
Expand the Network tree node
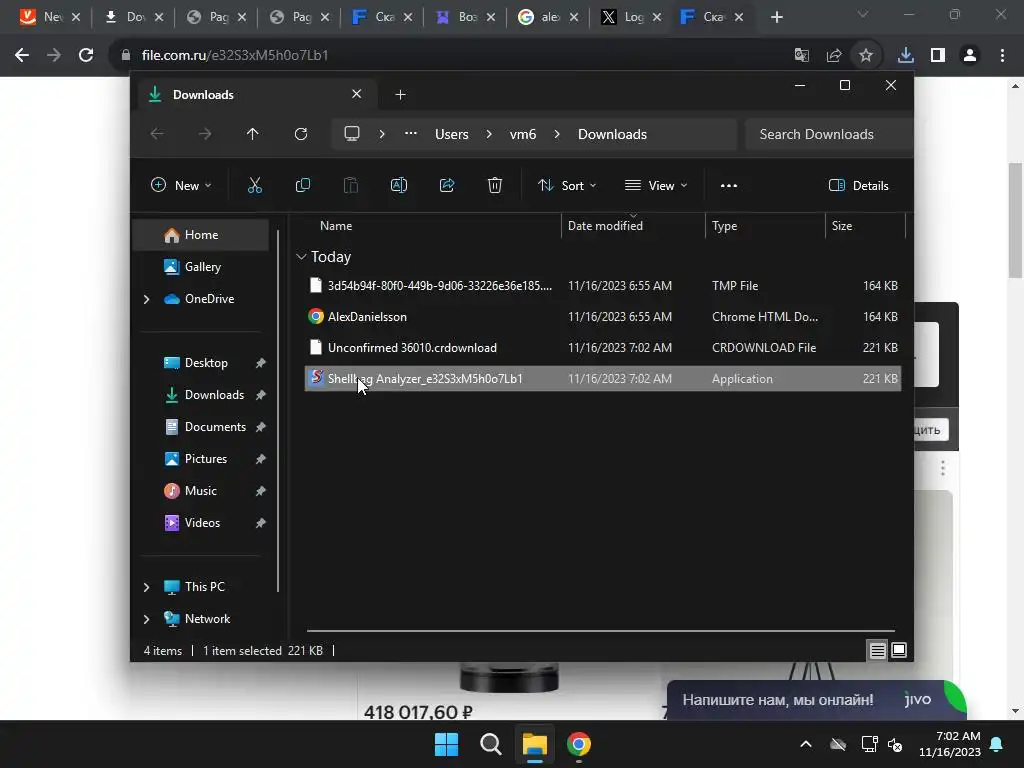[x=146, y=619]
